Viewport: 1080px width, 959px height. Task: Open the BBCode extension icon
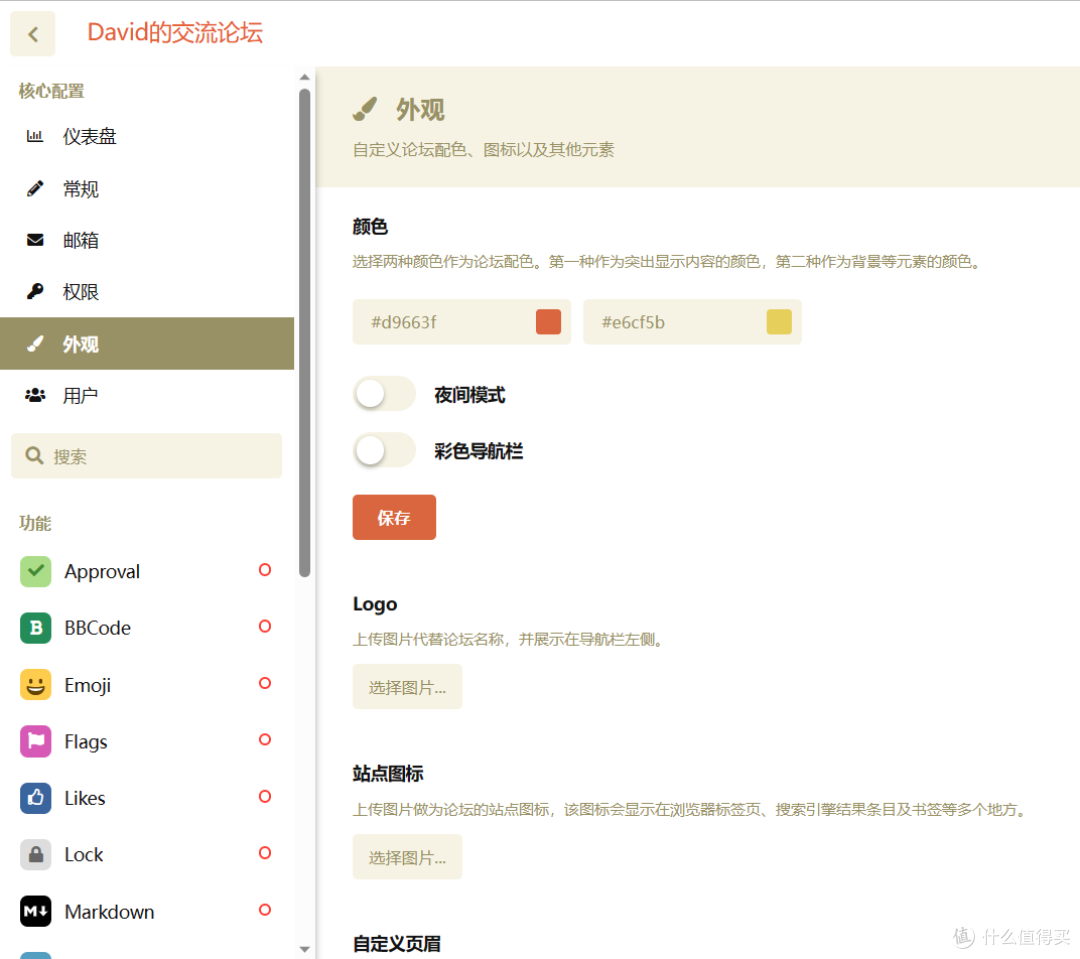tap(36, 628)
